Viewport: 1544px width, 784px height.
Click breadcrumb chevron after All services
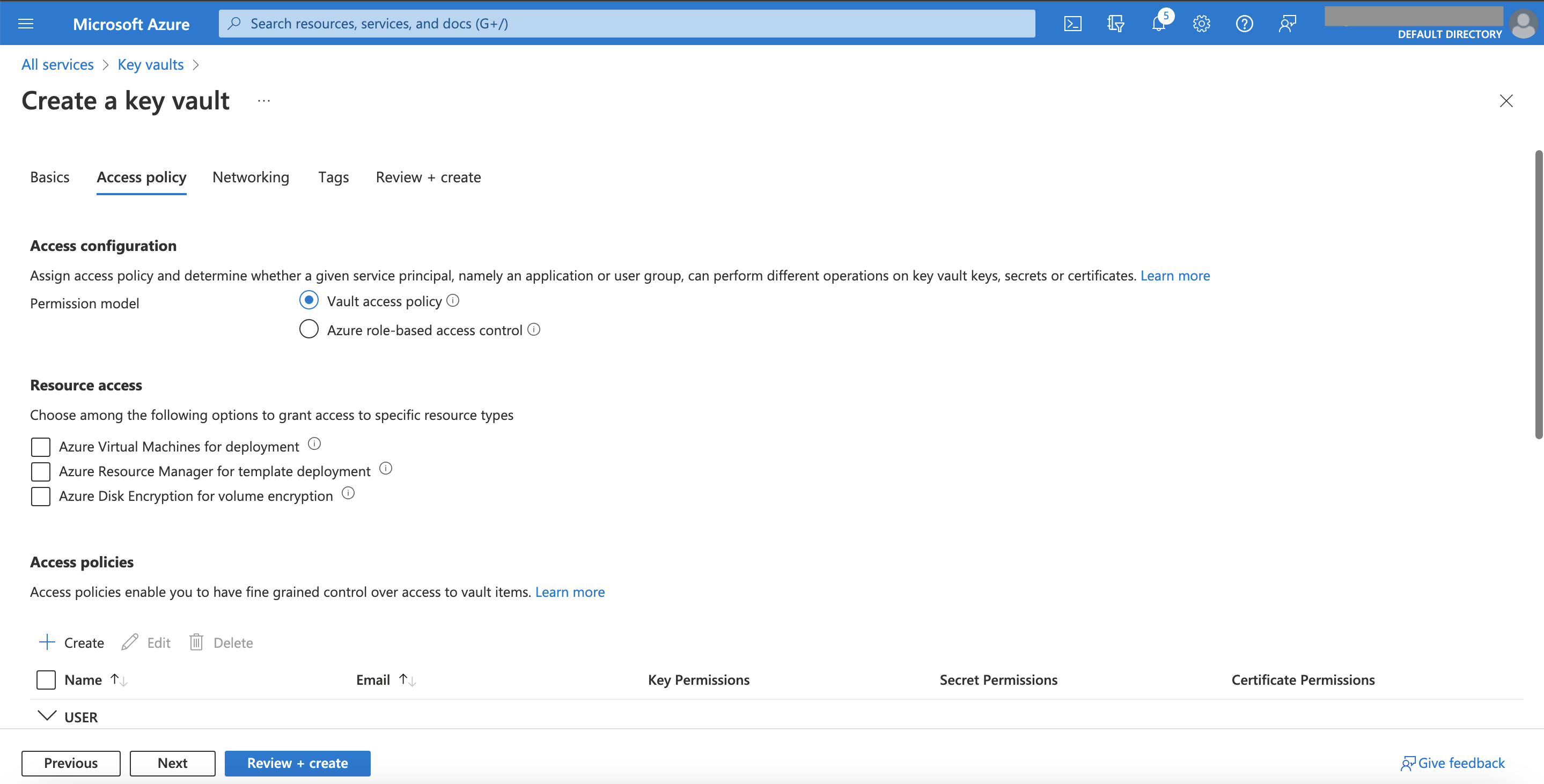pyautogui.click(x=106, y=65)
